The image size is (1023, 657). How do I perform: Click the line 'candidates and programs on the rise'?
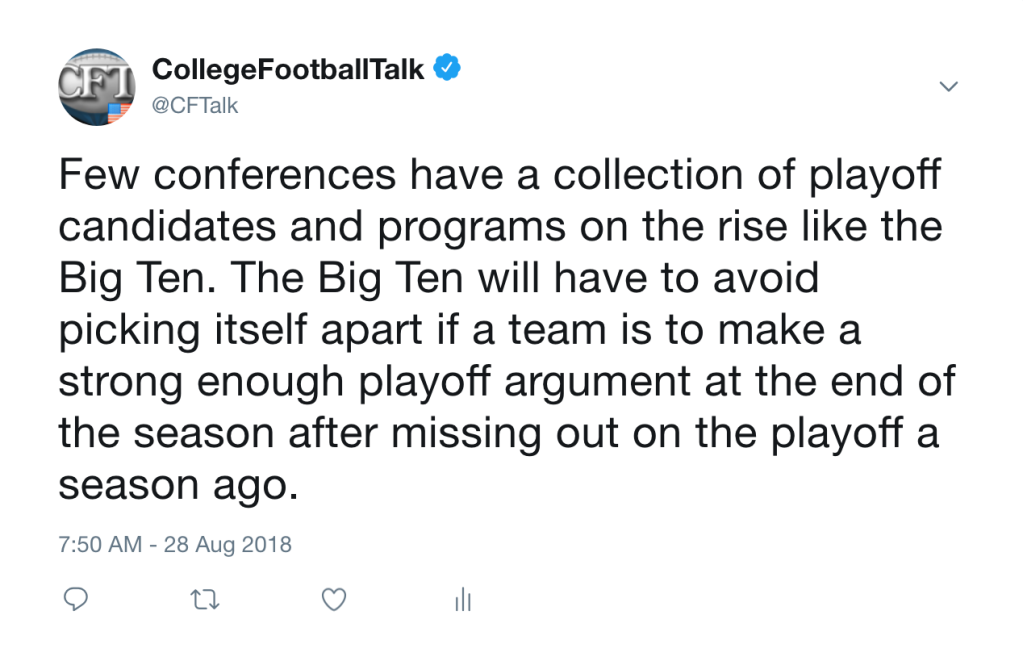[500, 227]
